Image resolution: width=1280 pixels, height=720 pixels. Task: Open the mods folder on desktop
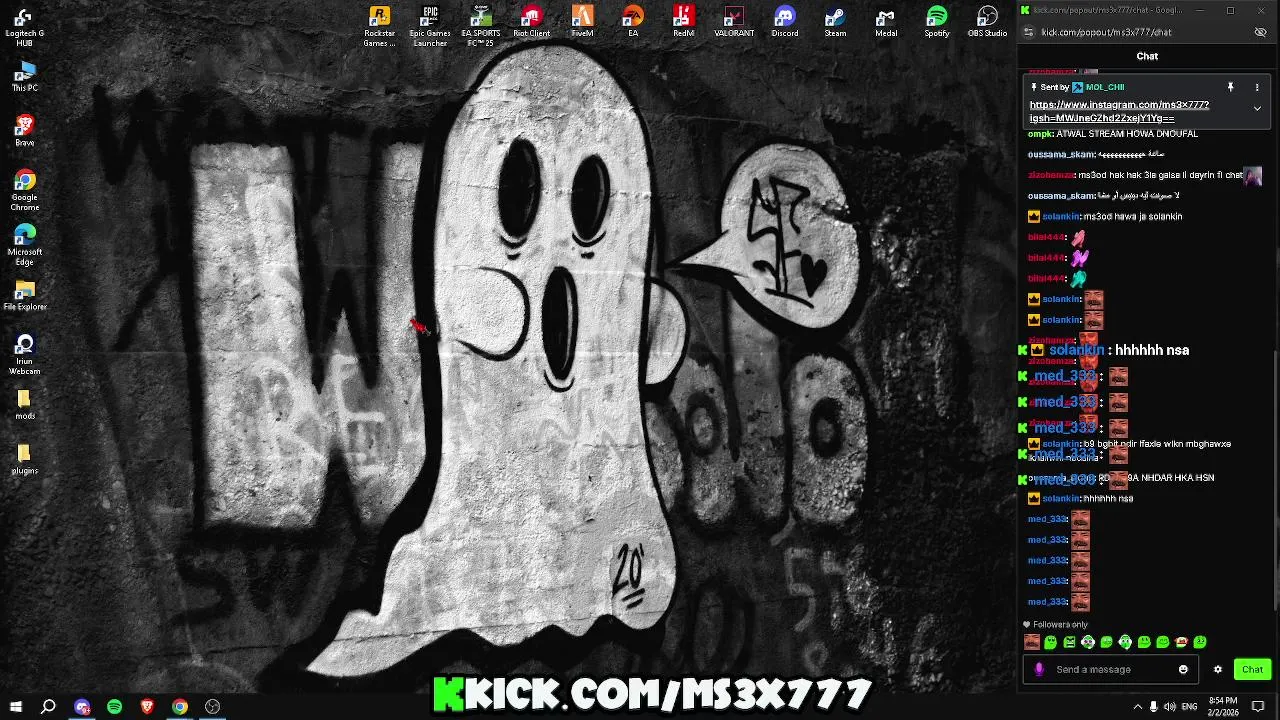click(x=24, y=404)
